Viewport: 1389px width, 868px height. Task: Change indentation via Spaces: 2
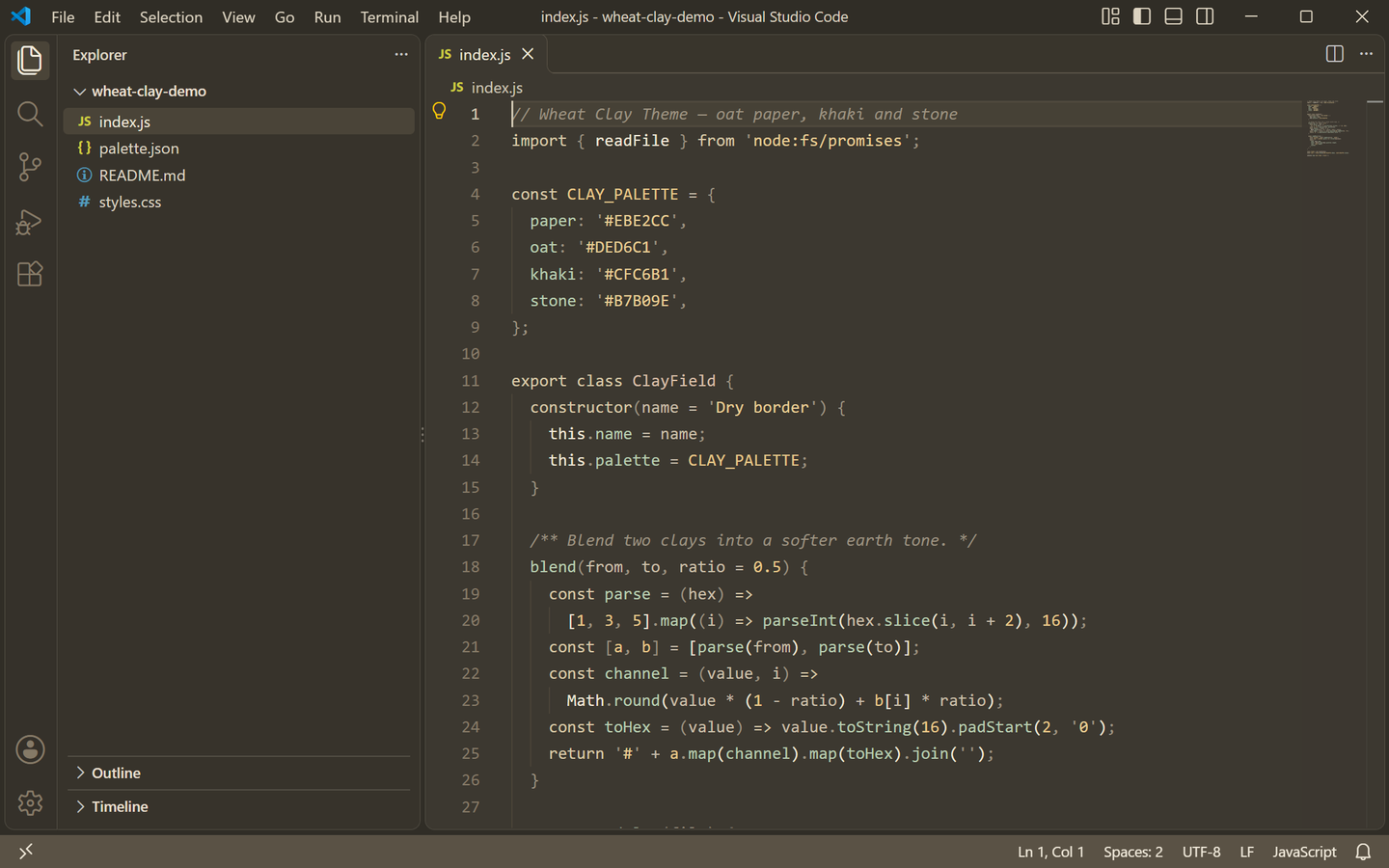[1133, 852]
